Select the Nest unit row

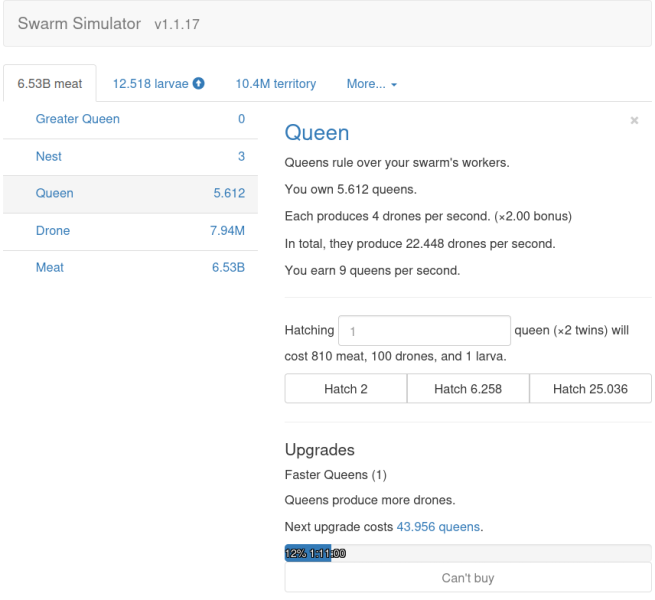tap(130, 157)
